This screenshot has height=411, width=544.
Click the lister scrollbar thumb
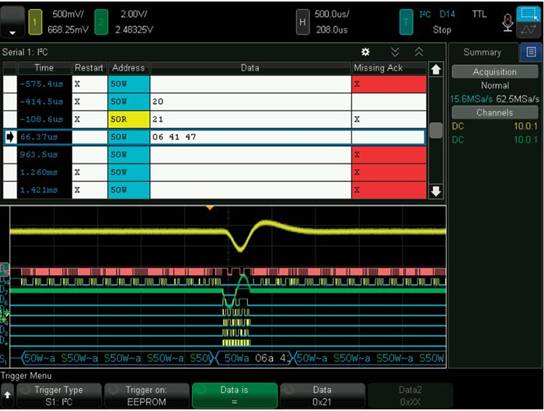click(x=436, y=130)
